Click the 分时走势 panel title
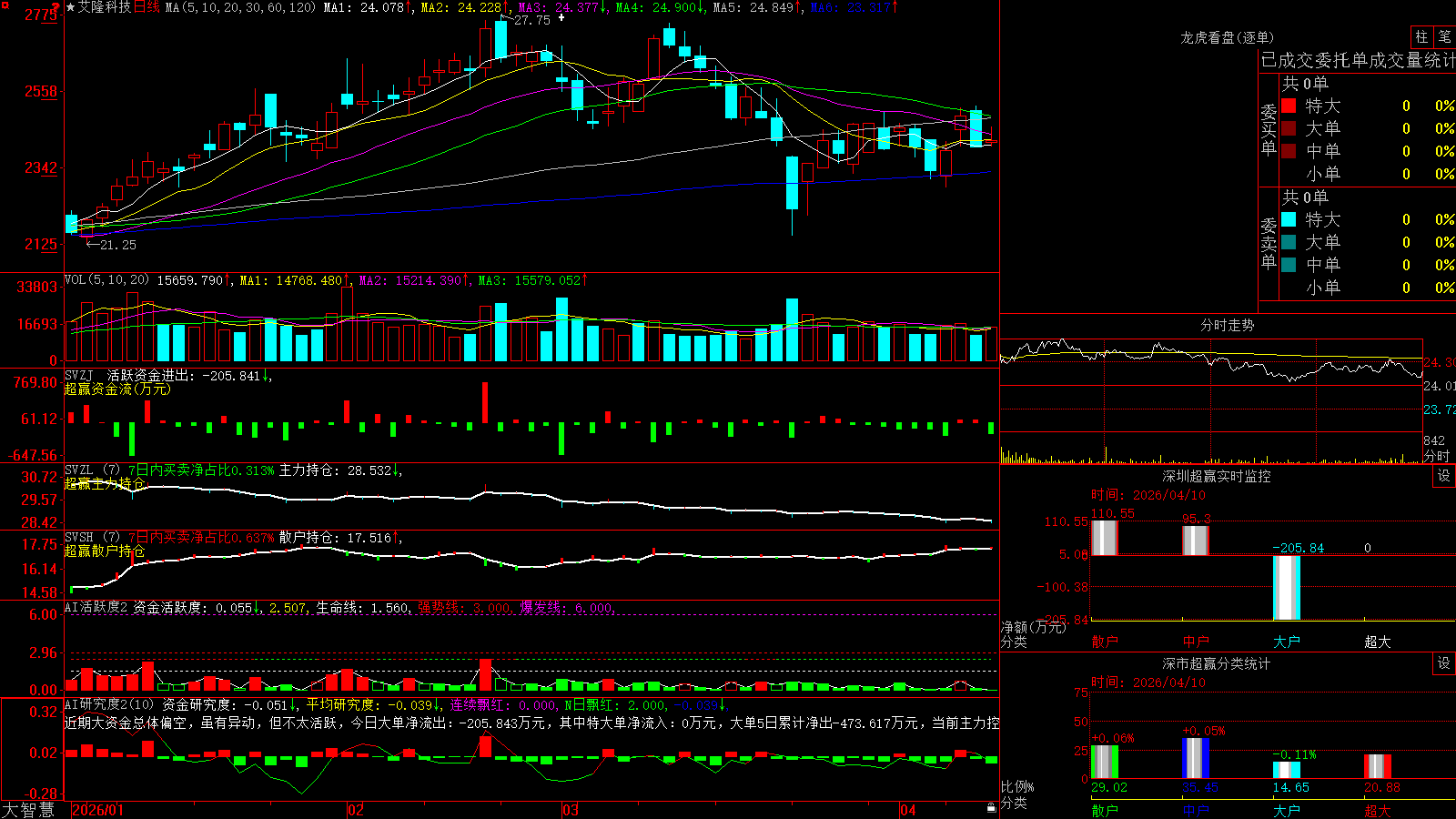Screen dimensions: 1456x819 click(1227, 325)
